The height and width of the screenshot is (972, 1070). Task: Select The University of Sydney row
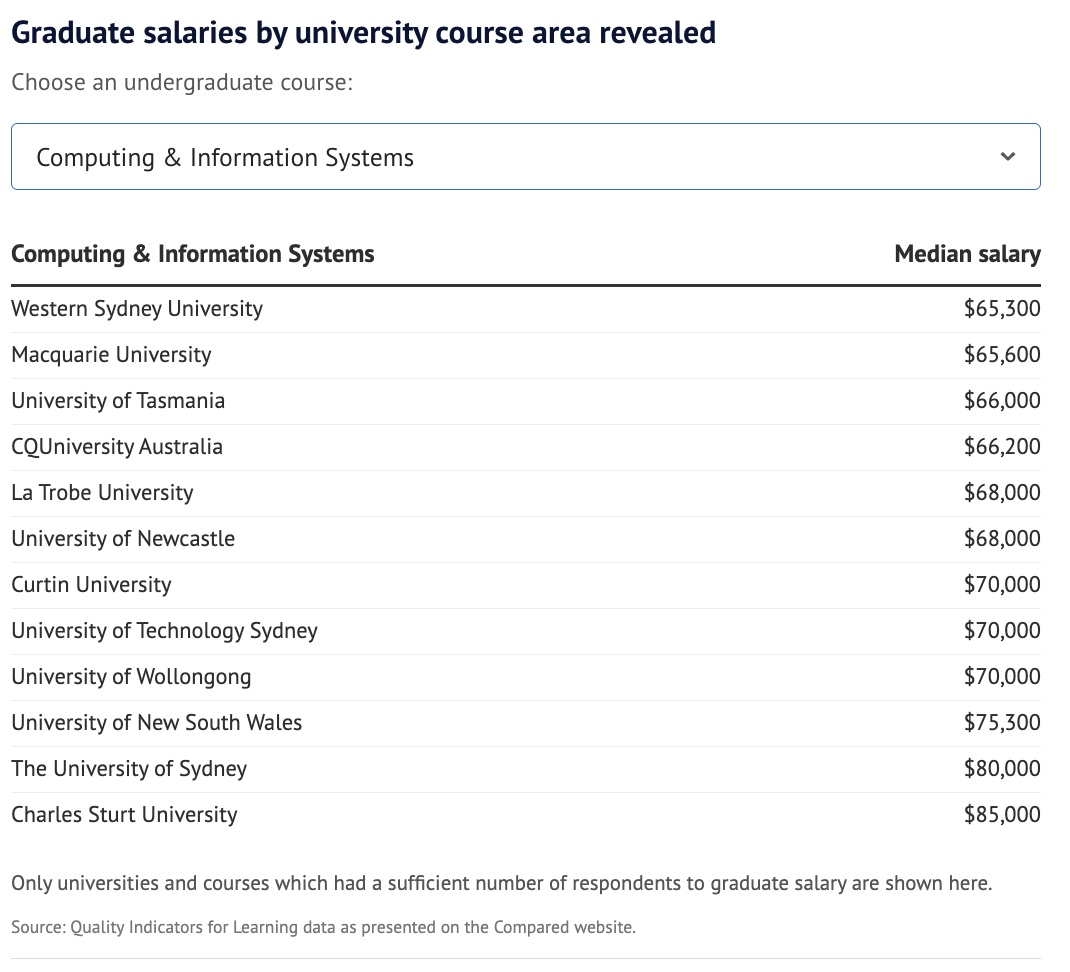pos(129,769)
